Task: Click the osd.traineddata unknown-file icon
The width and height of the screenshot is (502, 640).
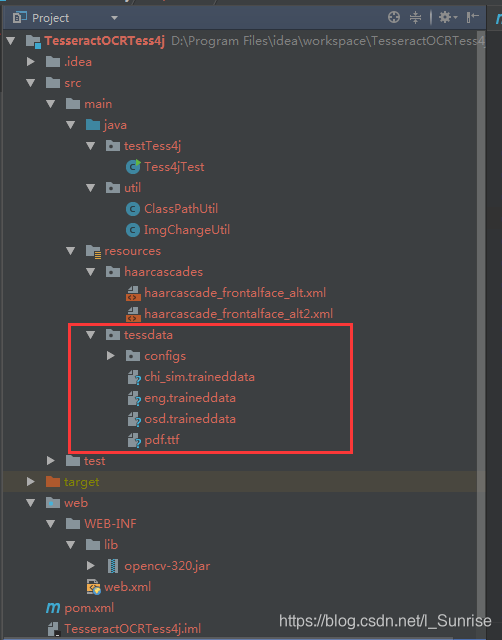Action: (134, 419)
